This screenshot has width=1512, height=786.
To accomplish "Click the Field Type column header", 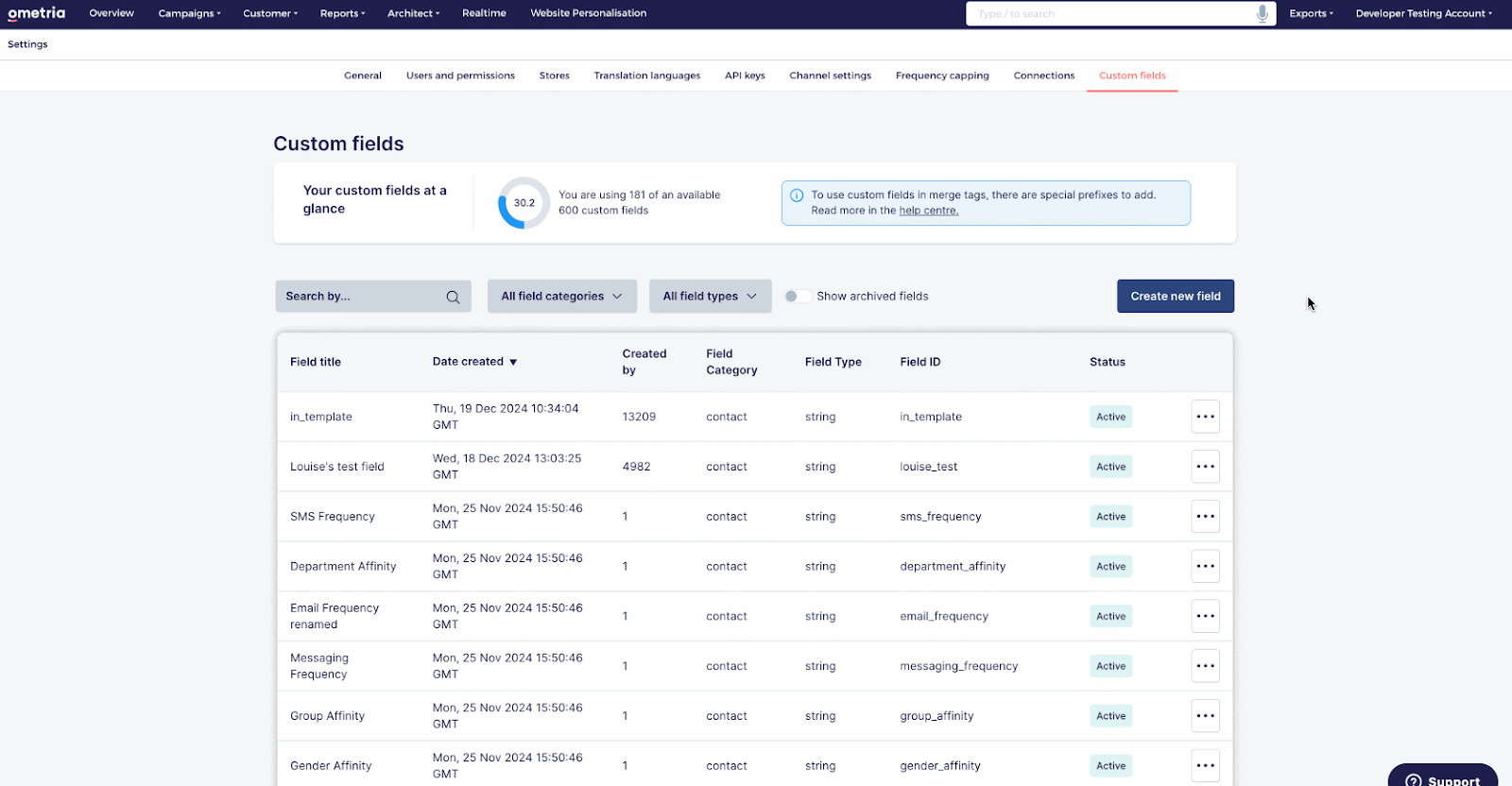I will 833,362.
